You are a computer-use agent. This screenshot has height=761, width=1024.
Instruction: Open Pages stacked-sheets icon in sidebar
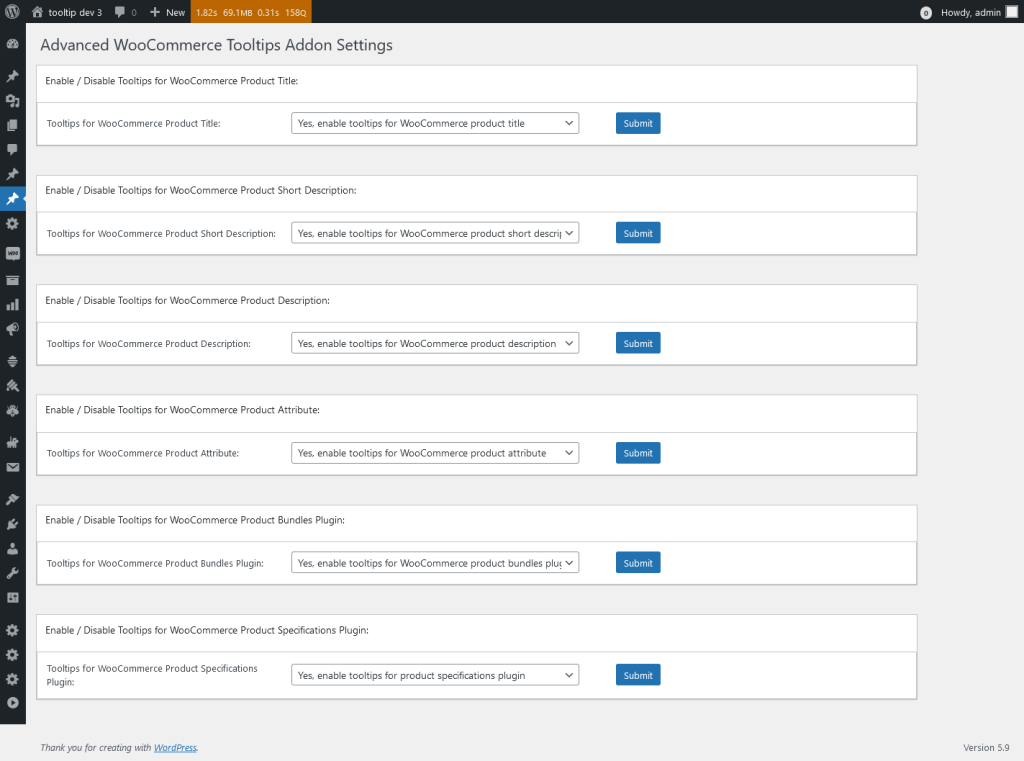(x=12, y=125)
